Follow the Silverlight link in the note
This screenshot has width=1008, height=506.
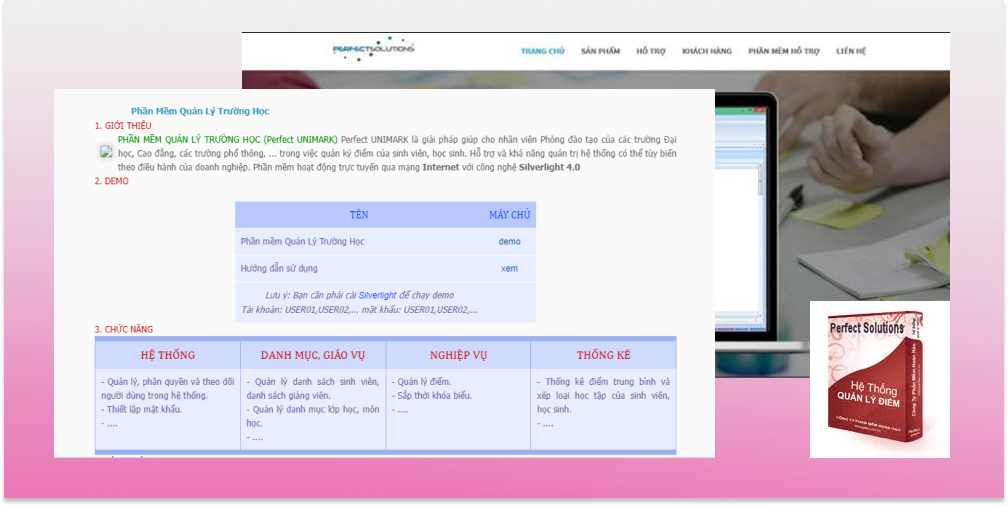(378, 296)
